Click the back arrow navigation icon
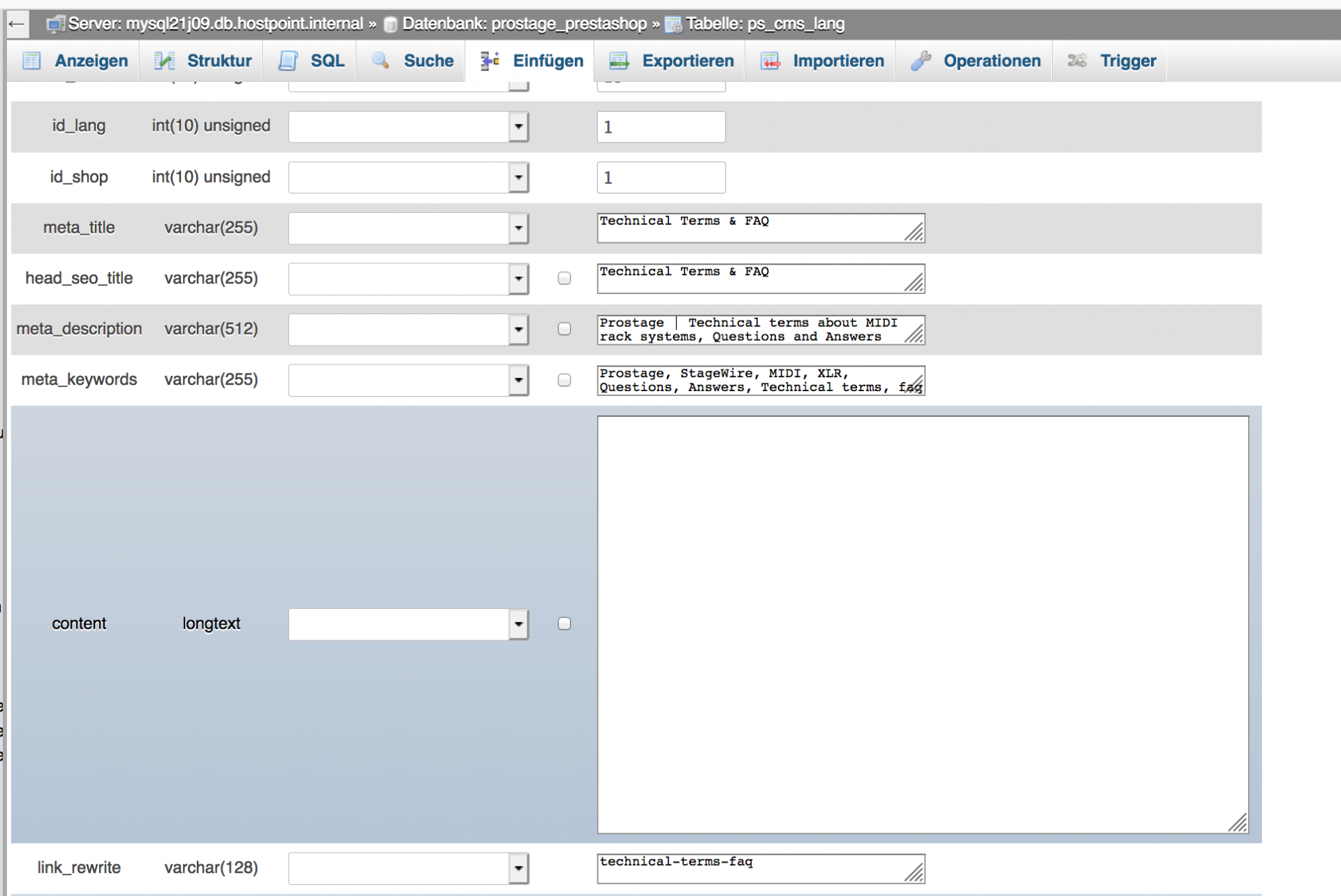This screenshot has width=1341, height=896. [16, 24]
